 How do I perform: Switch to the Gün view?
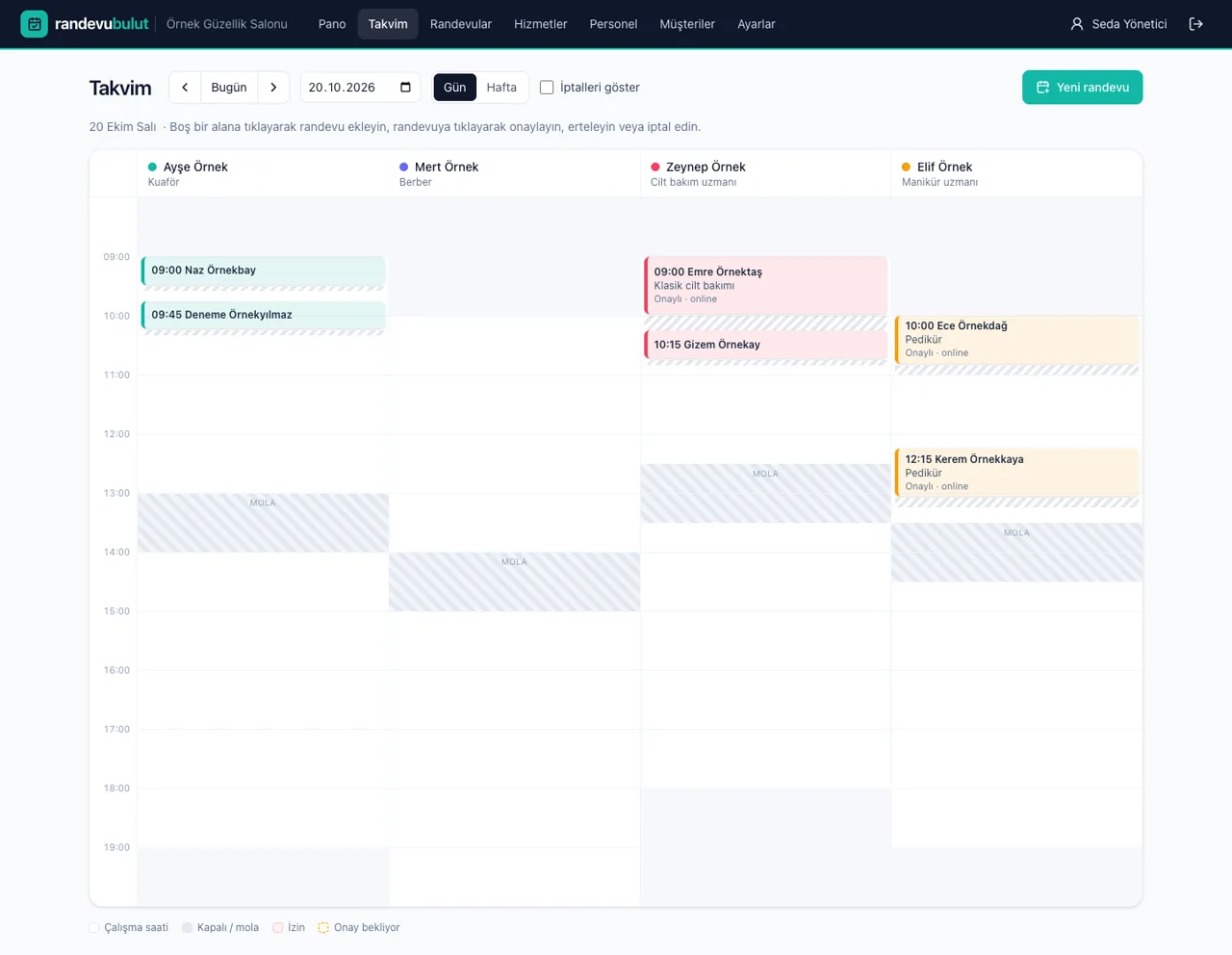pyautogui.click(x=455, y=88)
